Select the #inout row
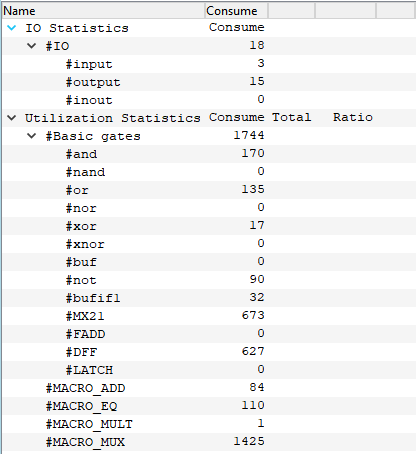The image size is (416, 454). (209, 100)
